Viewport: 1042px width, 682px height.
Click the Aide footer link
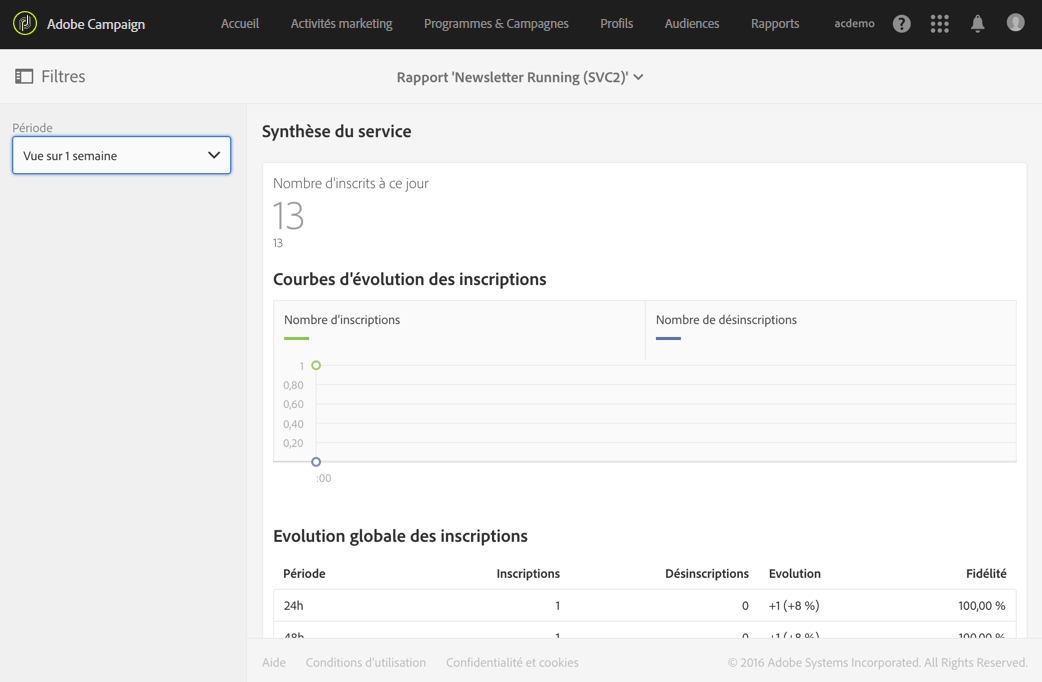274,662
